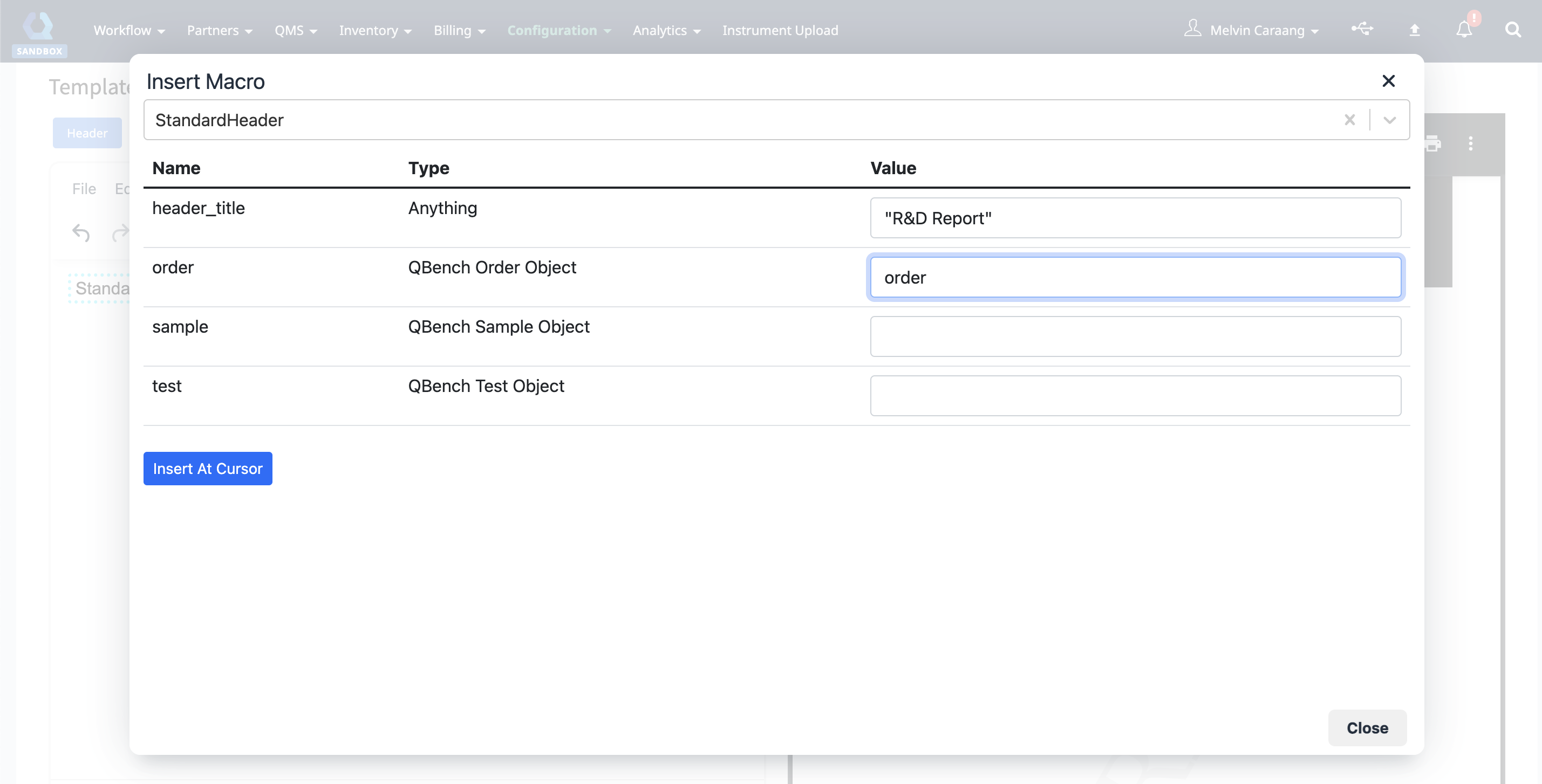Screen dimensions: 1542x784
Task: Click the test value input field
Action: pos(1135,395)
